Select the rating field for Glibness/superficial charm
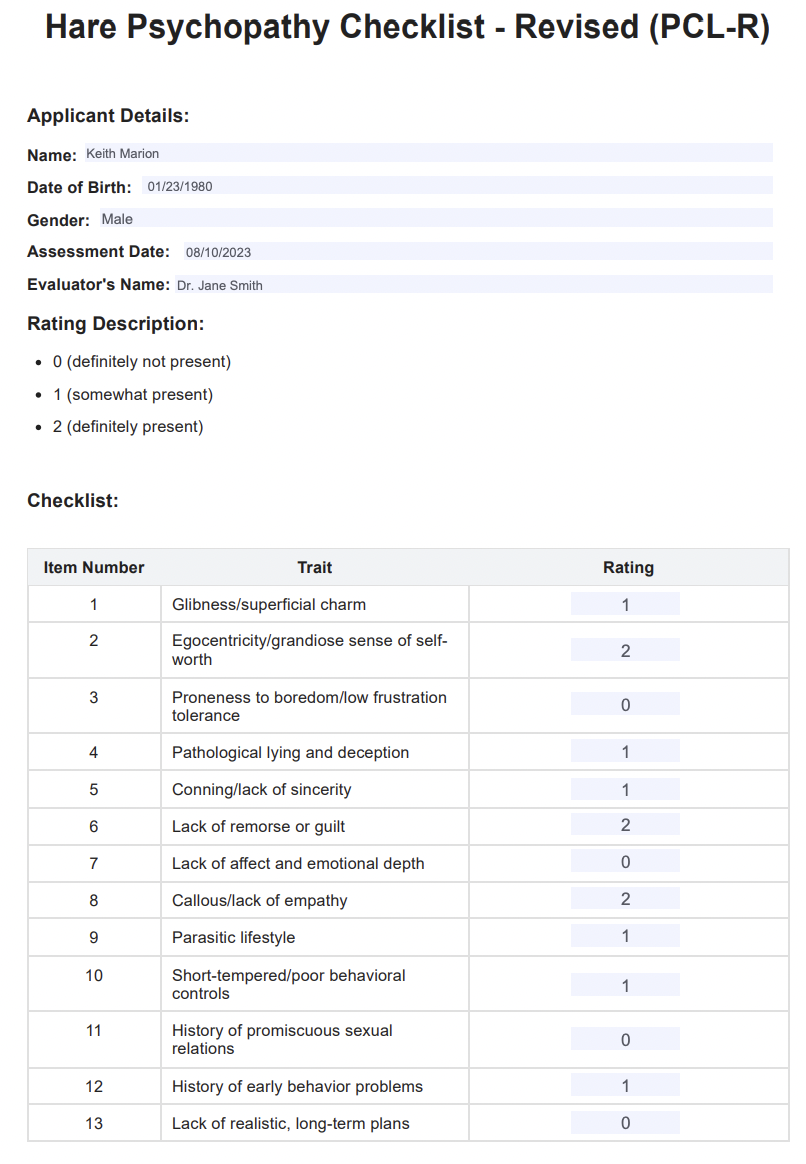 point(624,603)
